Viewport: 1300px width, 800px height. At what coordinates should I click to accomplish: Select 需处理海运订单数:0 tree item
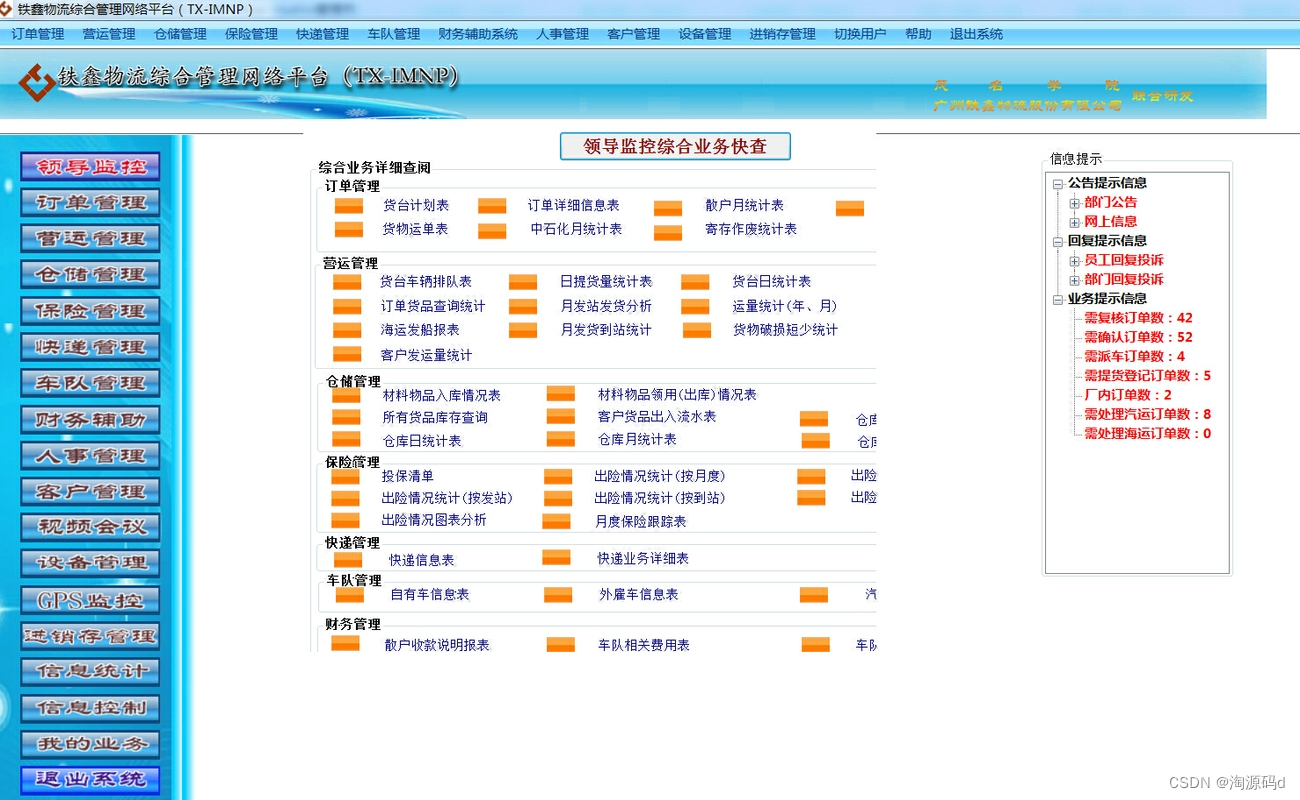coord(1147,433)
